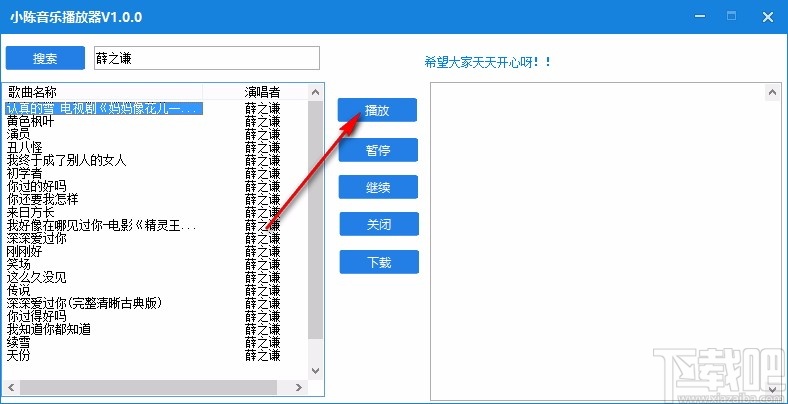Minimize the 小陈音乐播放器 window

point(700,17)
